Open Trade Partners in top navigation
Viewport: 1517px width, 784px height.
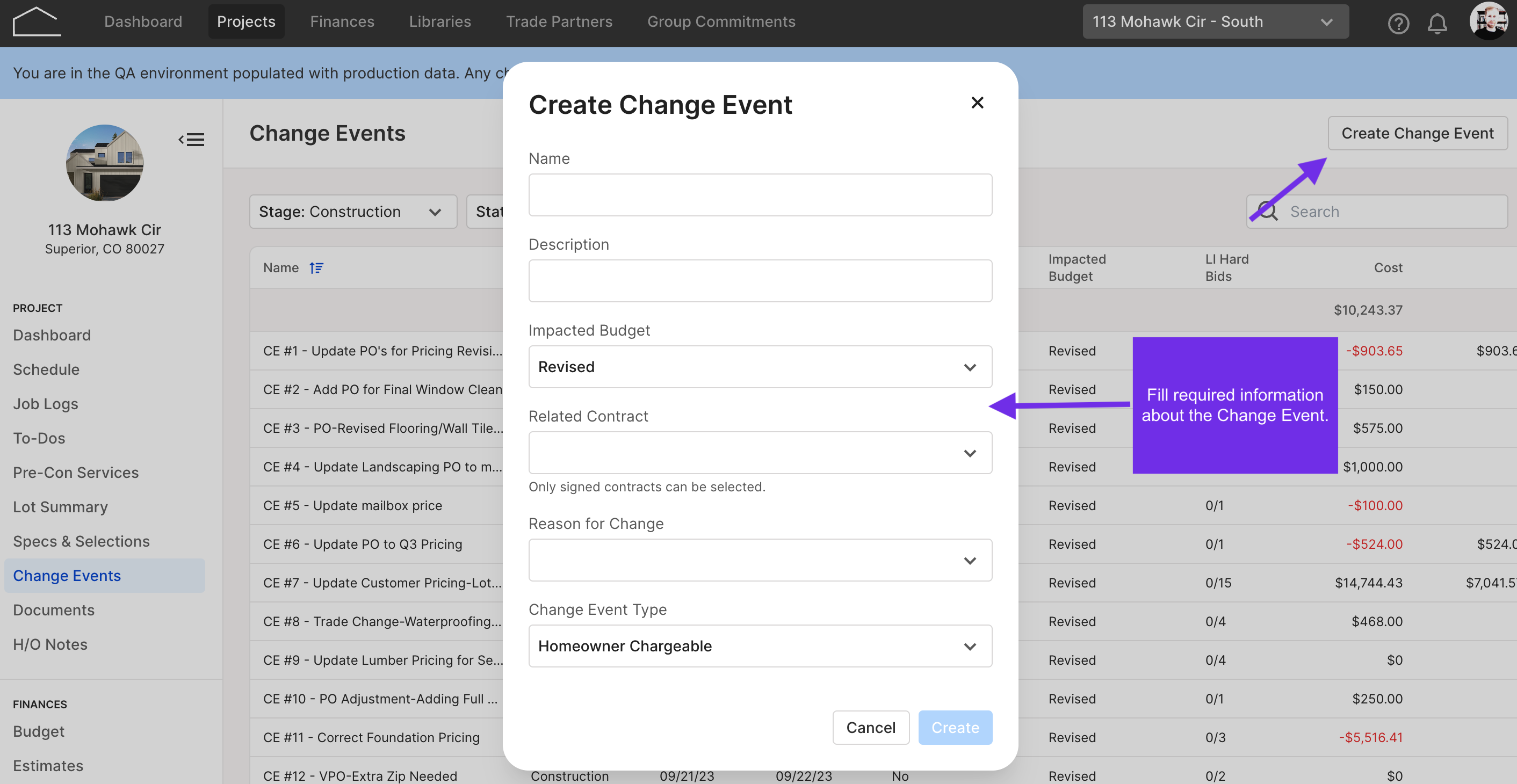click(559, 22)
